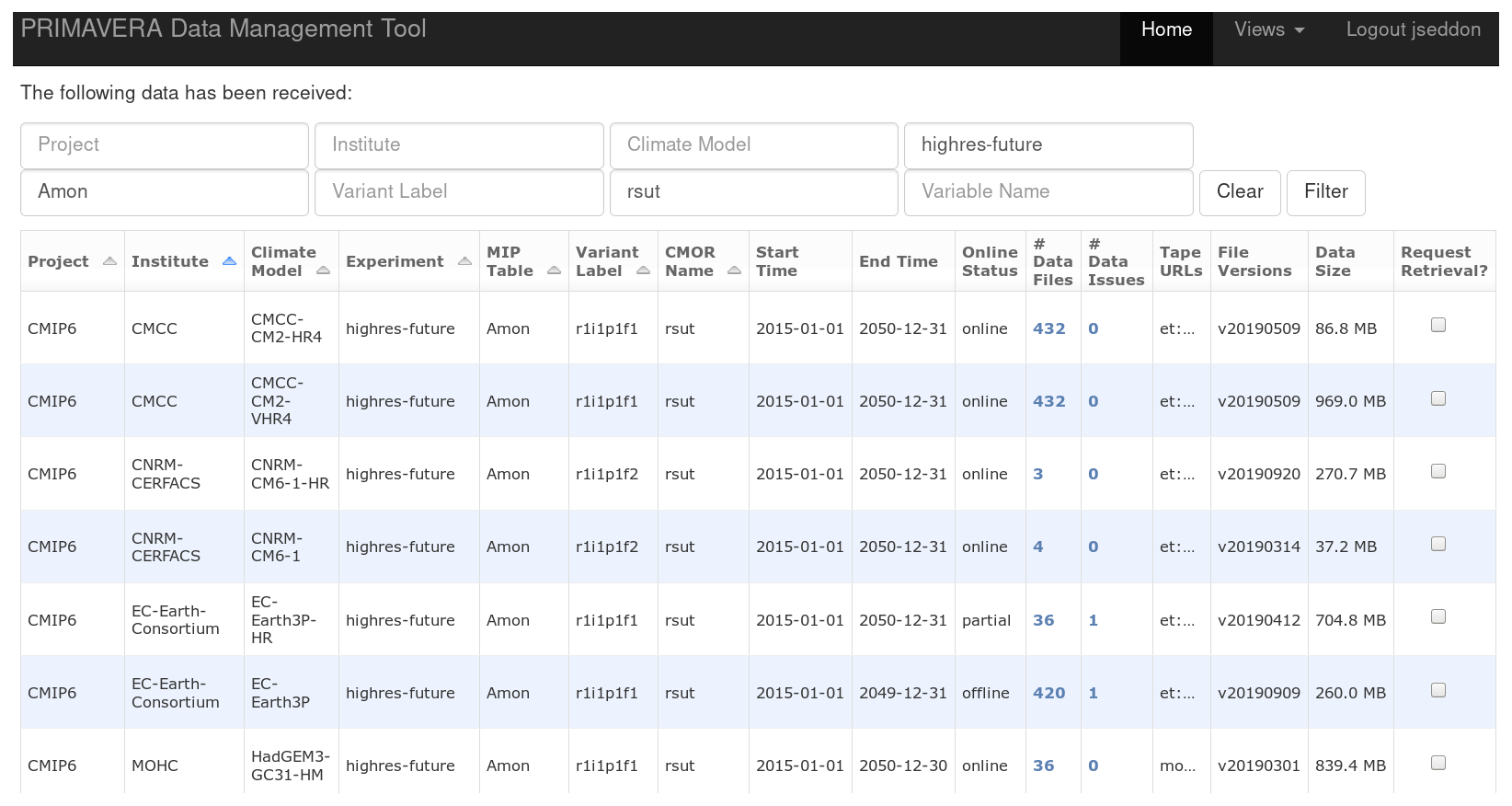Focus the Variable Name filter field
The image size is (1512, 806).
[1048, 192]
